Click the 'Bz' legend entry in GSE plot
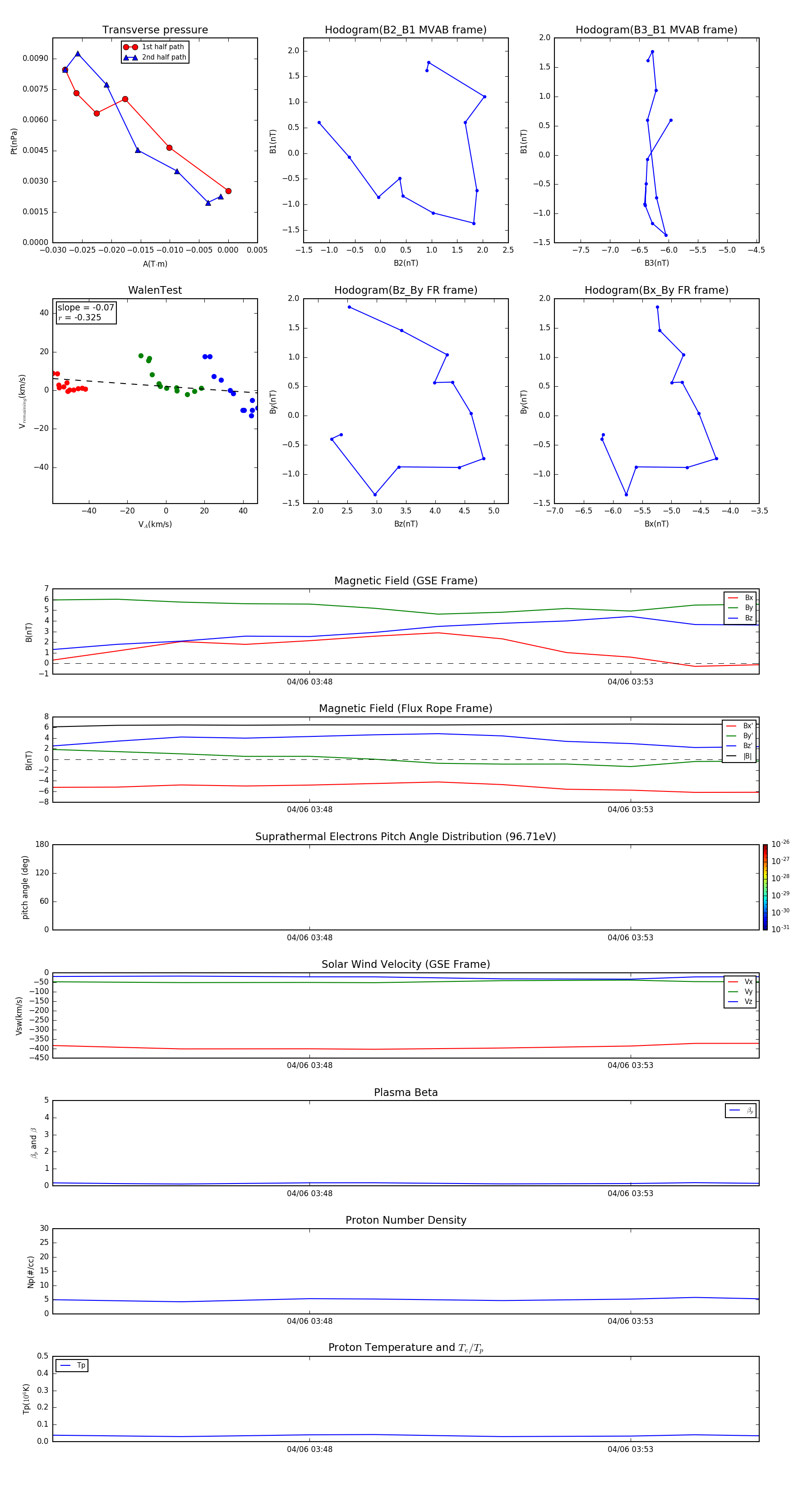The width and height of the screenshot is (812, 1489). tap(740, 618)
